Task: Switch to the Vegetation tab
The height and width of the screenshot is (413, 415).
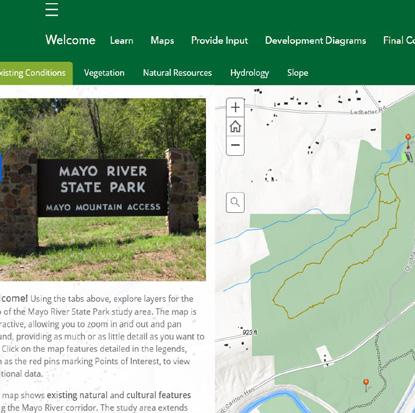Action: click(104, 73)
